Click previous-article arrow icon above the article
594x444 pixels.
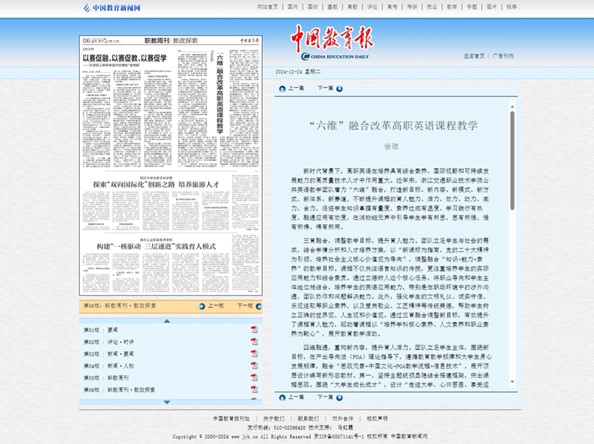pyautogui.click(x=282, y=89)
